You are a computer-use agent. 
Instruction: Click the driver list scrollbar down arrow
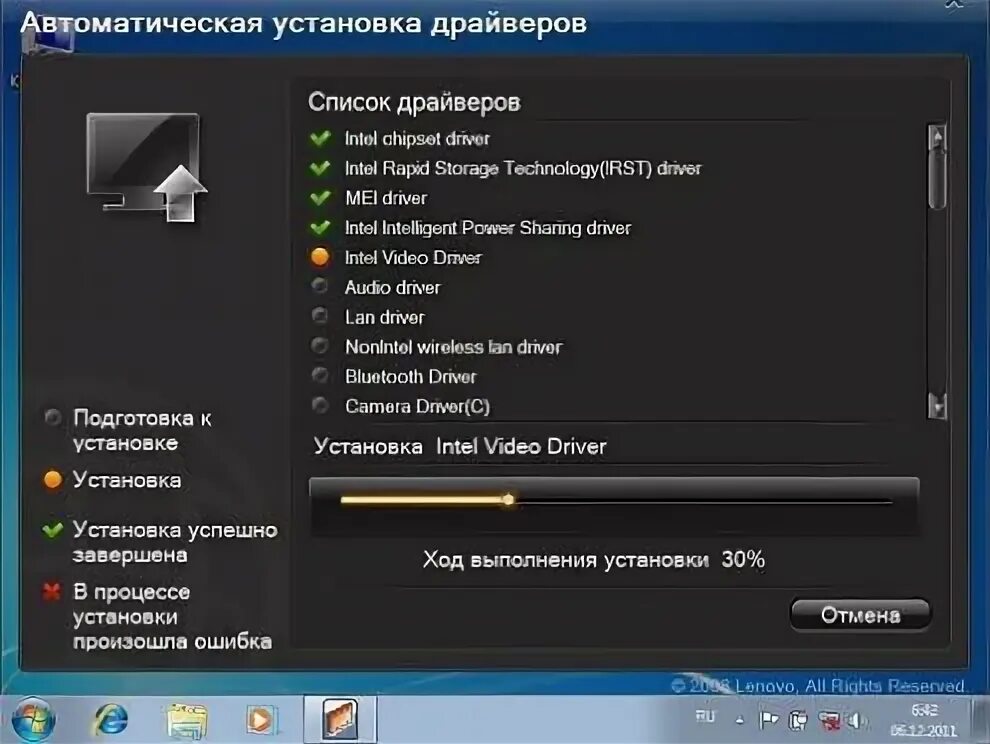[937, 406]
